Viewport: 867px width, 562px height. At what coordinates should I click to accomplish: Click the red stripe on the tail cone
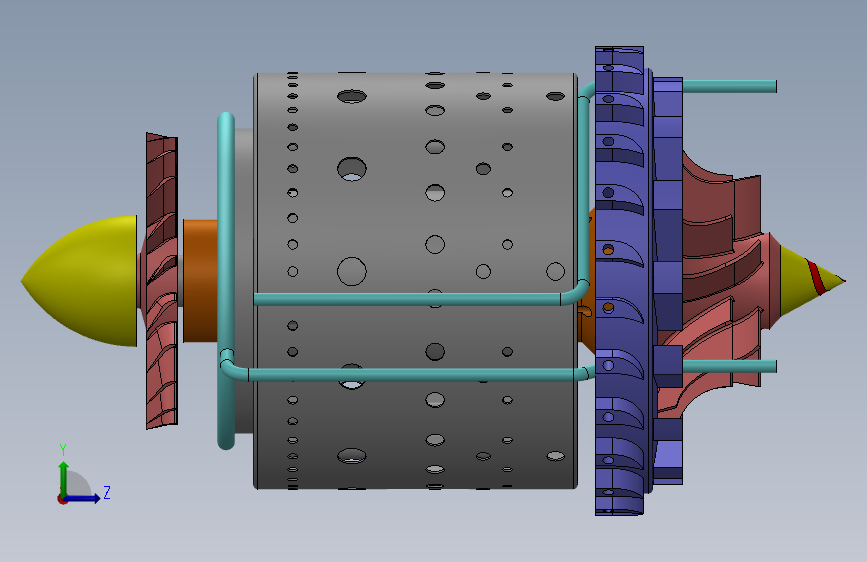click(816, 276)
